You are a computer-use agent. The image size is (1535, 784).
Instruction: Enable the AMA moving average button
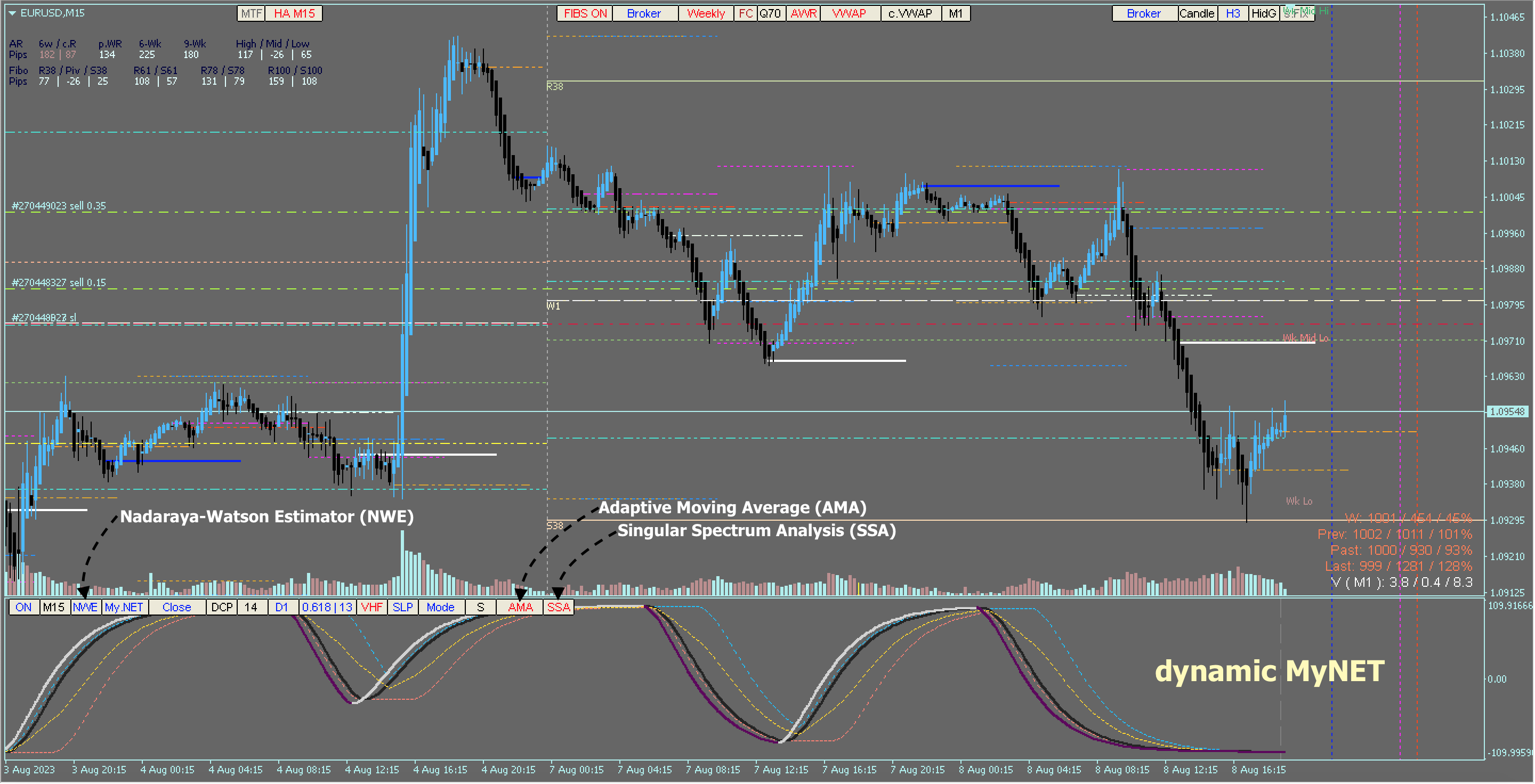521,608
